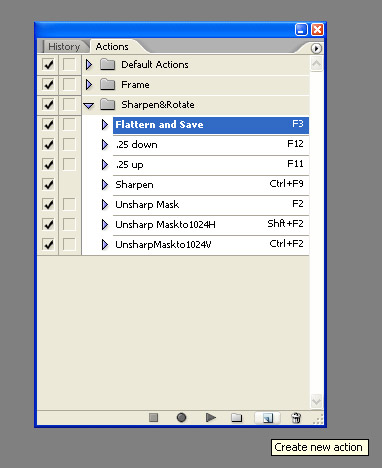Click the Create new action icon
The image size is (382, 468).
point(267,418)
